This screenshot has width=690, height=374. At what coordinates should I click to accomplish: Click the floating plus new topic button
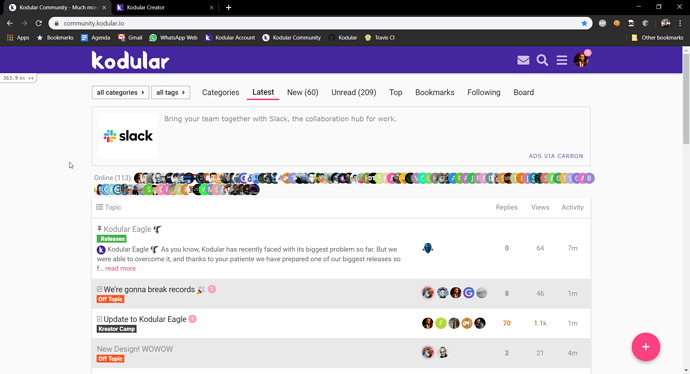[x=646, y=347]
